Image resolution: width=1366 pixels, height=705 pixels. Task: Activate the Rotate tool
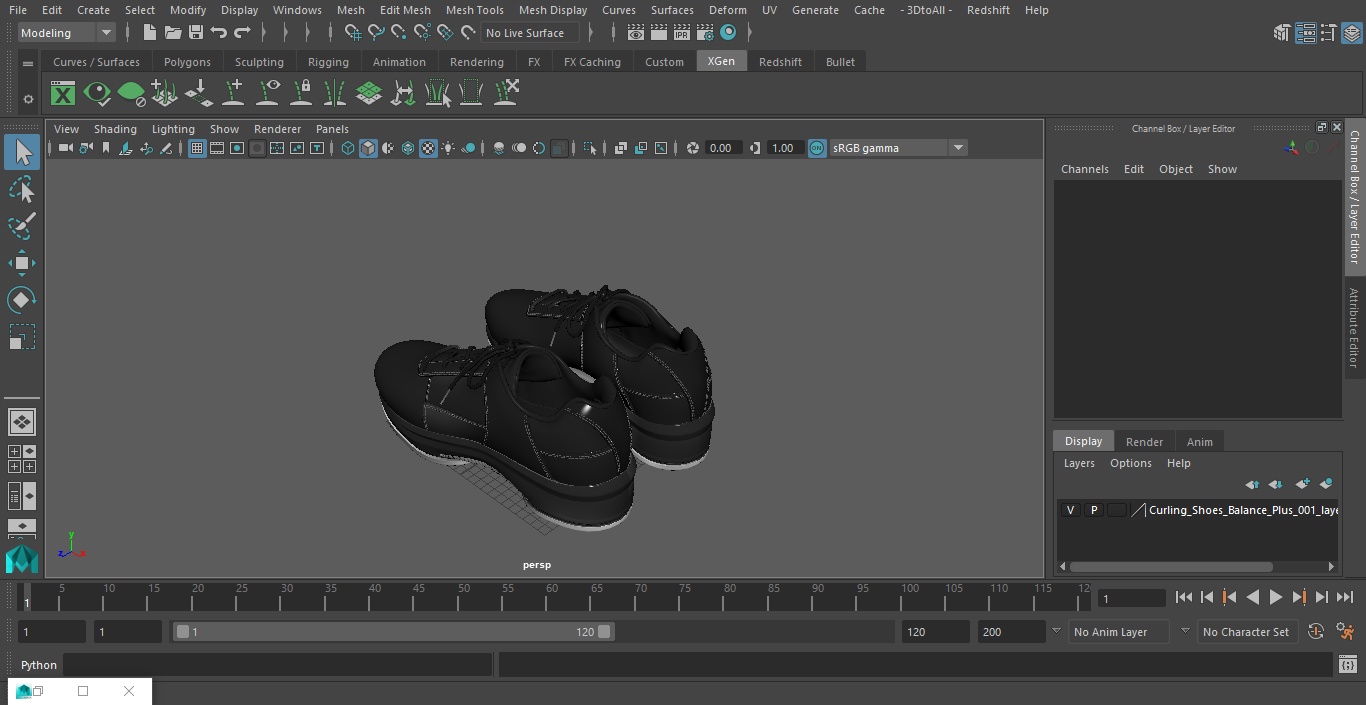[22, 300]
